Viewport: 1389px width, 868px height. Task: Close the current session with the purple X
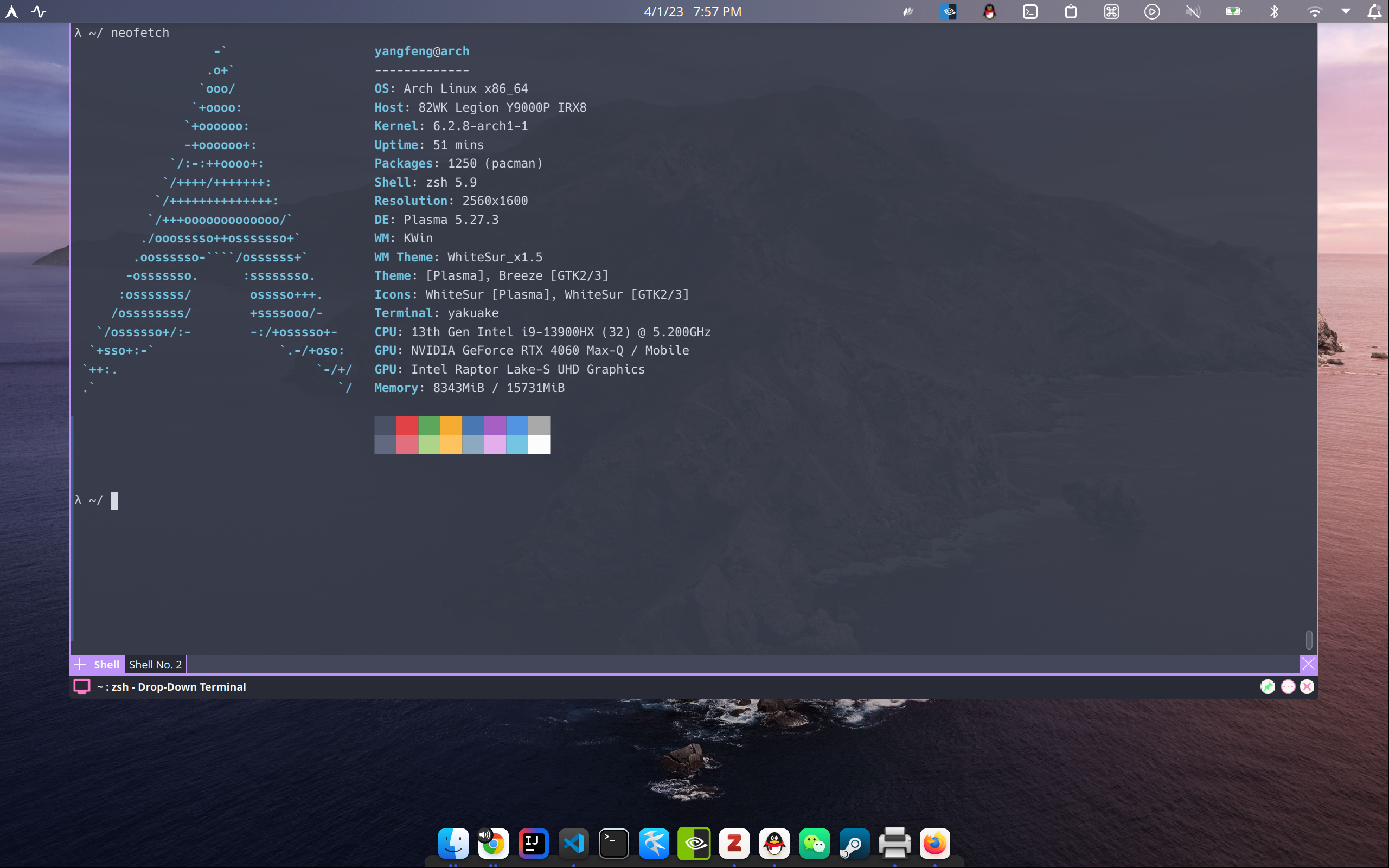[1308, 664]
